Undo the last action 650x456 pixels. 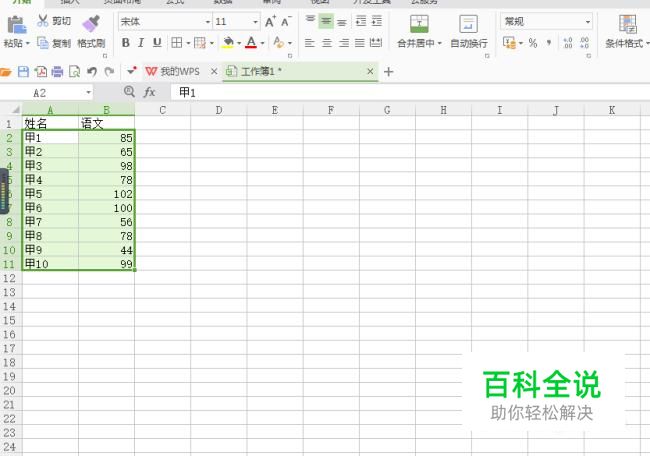click(x=92, y=72)
